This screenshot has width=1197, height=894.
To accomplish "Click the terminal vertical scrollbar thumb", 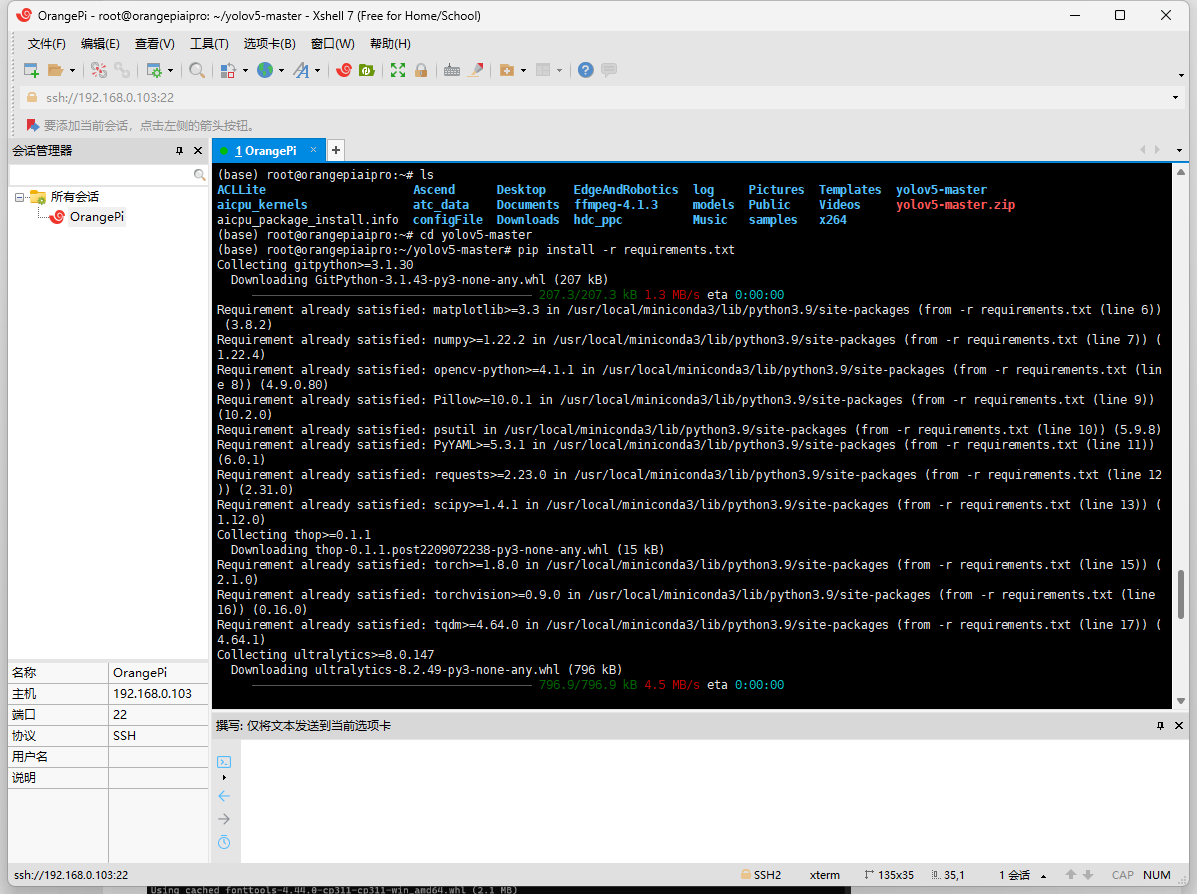I will coord(1180,596).
